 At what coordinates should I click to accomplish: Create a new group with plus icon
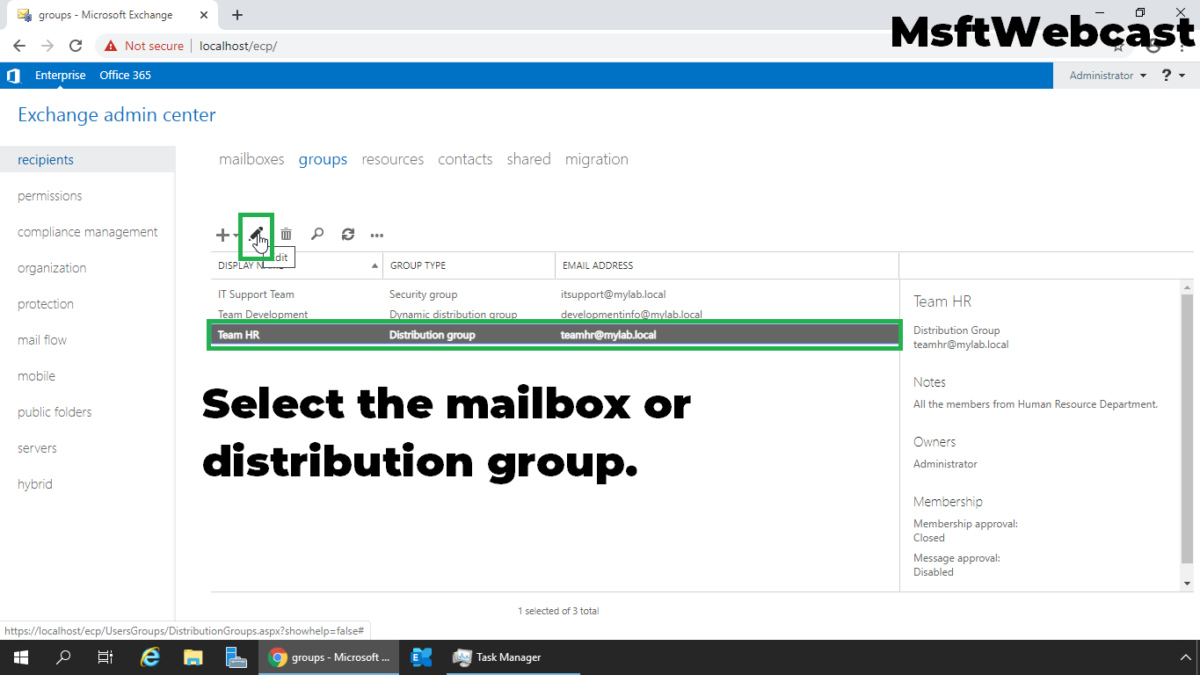(220, 234)
